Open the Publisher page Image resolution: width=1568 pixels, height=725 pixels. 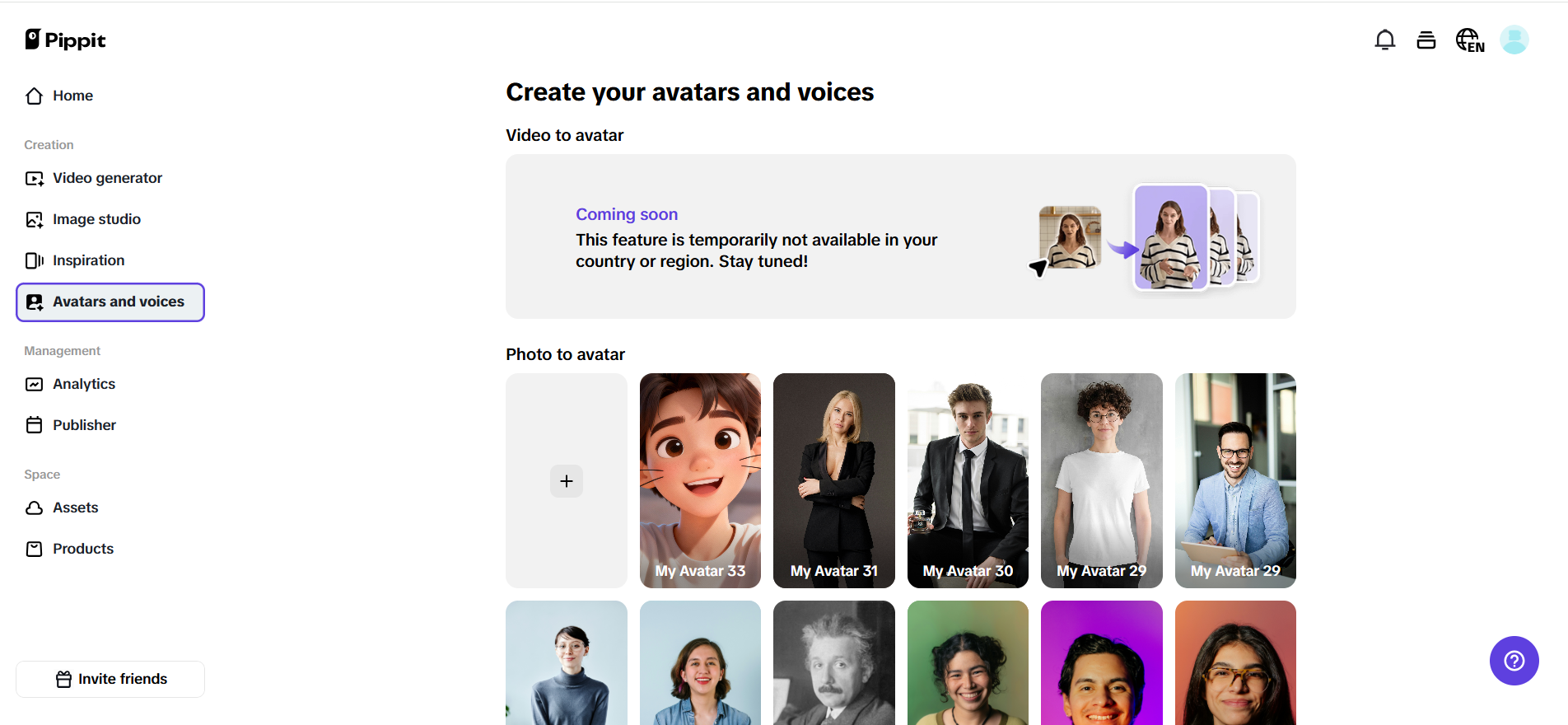pos(84,425)
